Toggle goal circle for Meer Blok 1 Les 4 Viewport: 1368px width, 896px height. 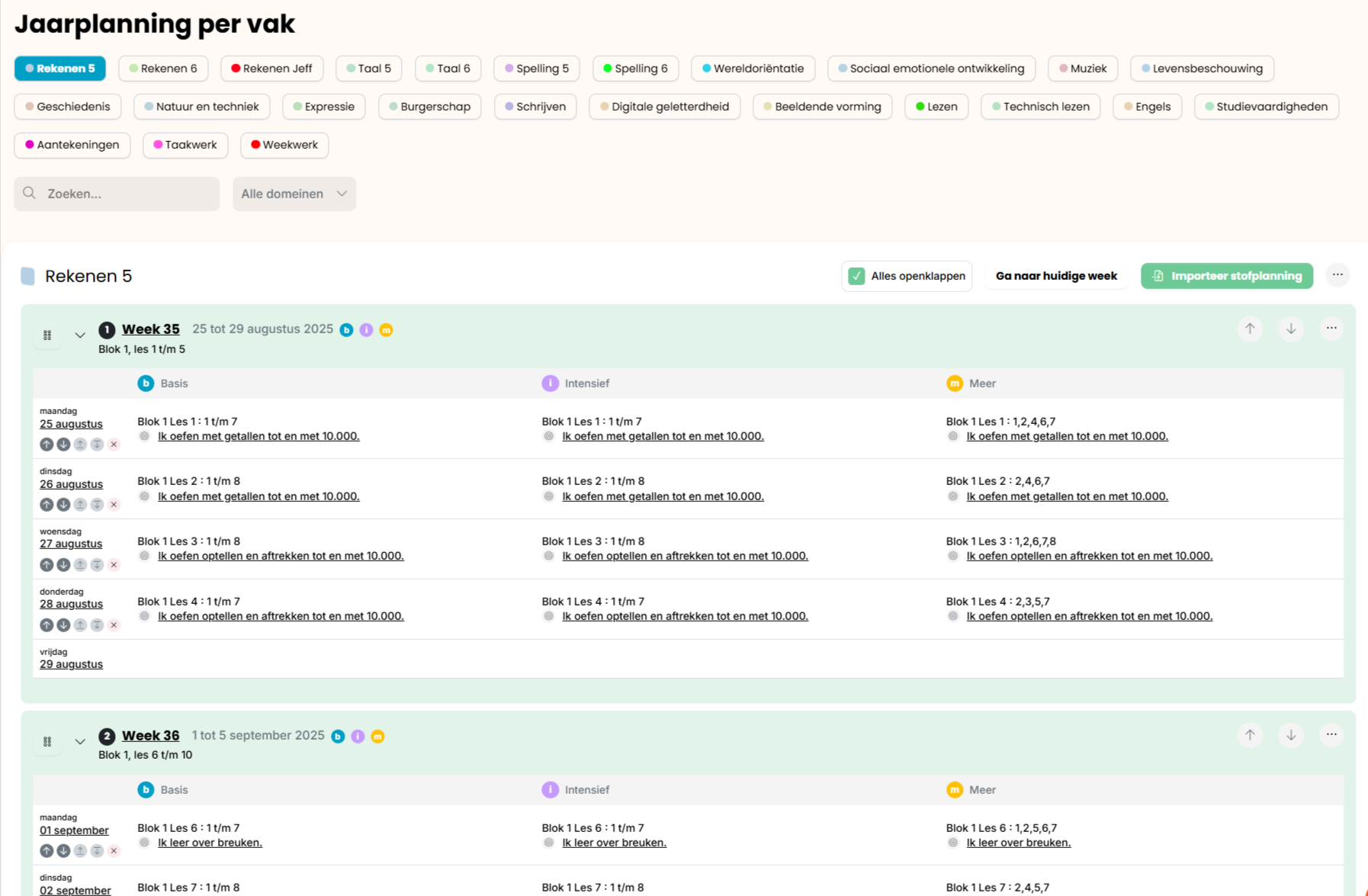(952, 616)
